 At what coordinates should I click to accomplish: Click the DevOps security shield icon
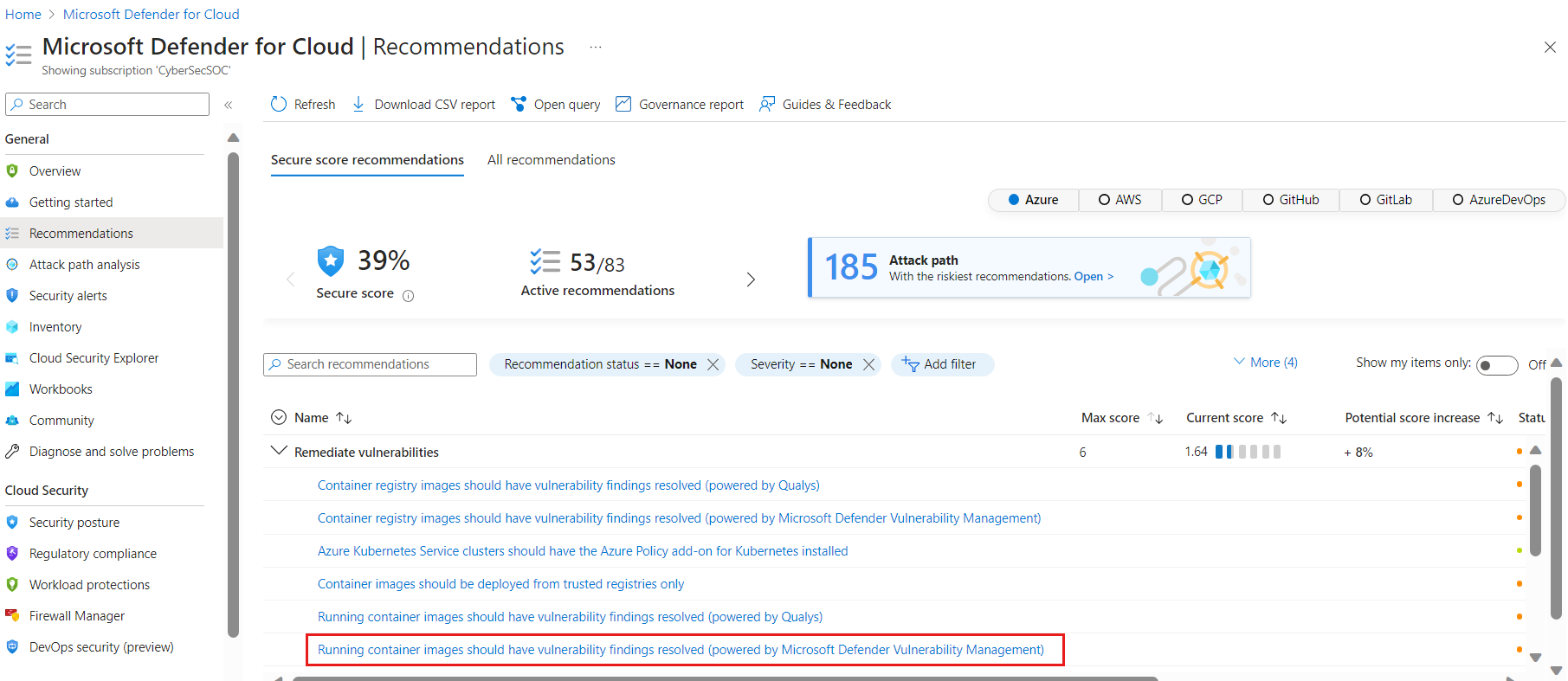click(12, 646)
